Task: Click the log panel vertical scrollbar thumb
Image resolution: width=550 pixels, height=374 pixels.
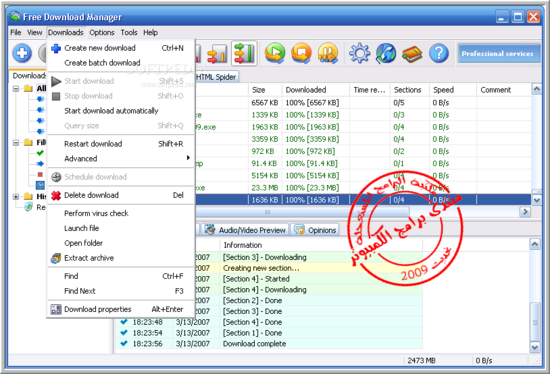Action: (x=535, y=322)
